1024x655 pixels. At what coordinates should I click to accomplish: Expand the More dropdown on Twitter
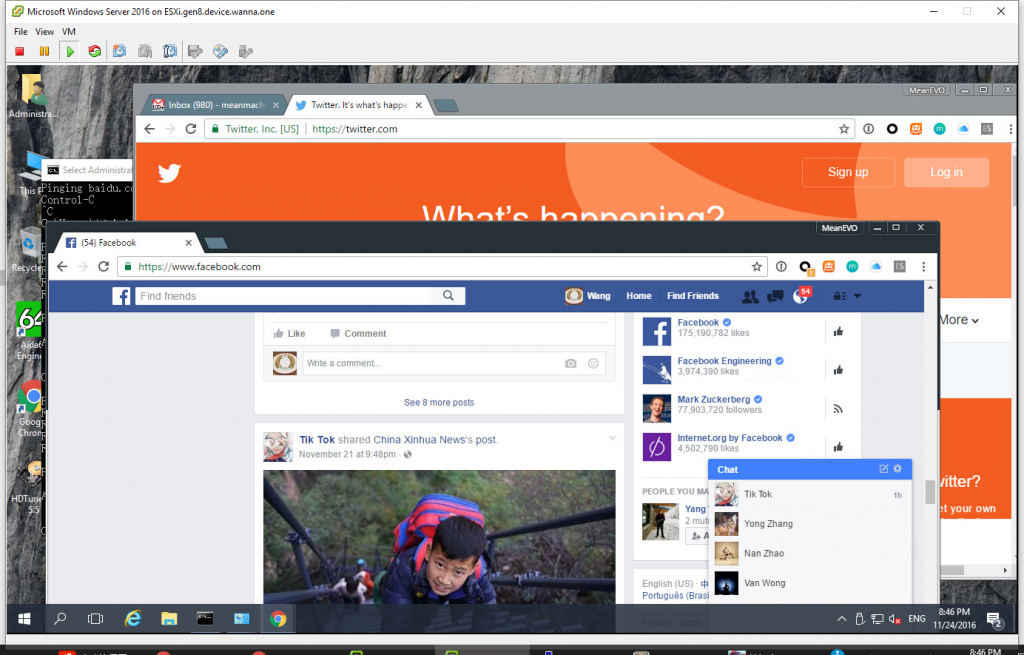point(958,320)
